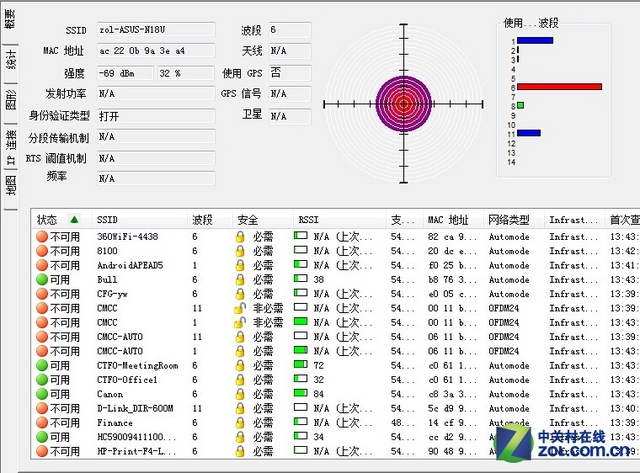The width and height of the screenshot is (640, 473).
Task: Click the red status icon for D-Link_DIR-600M
Action: (42, 408)
